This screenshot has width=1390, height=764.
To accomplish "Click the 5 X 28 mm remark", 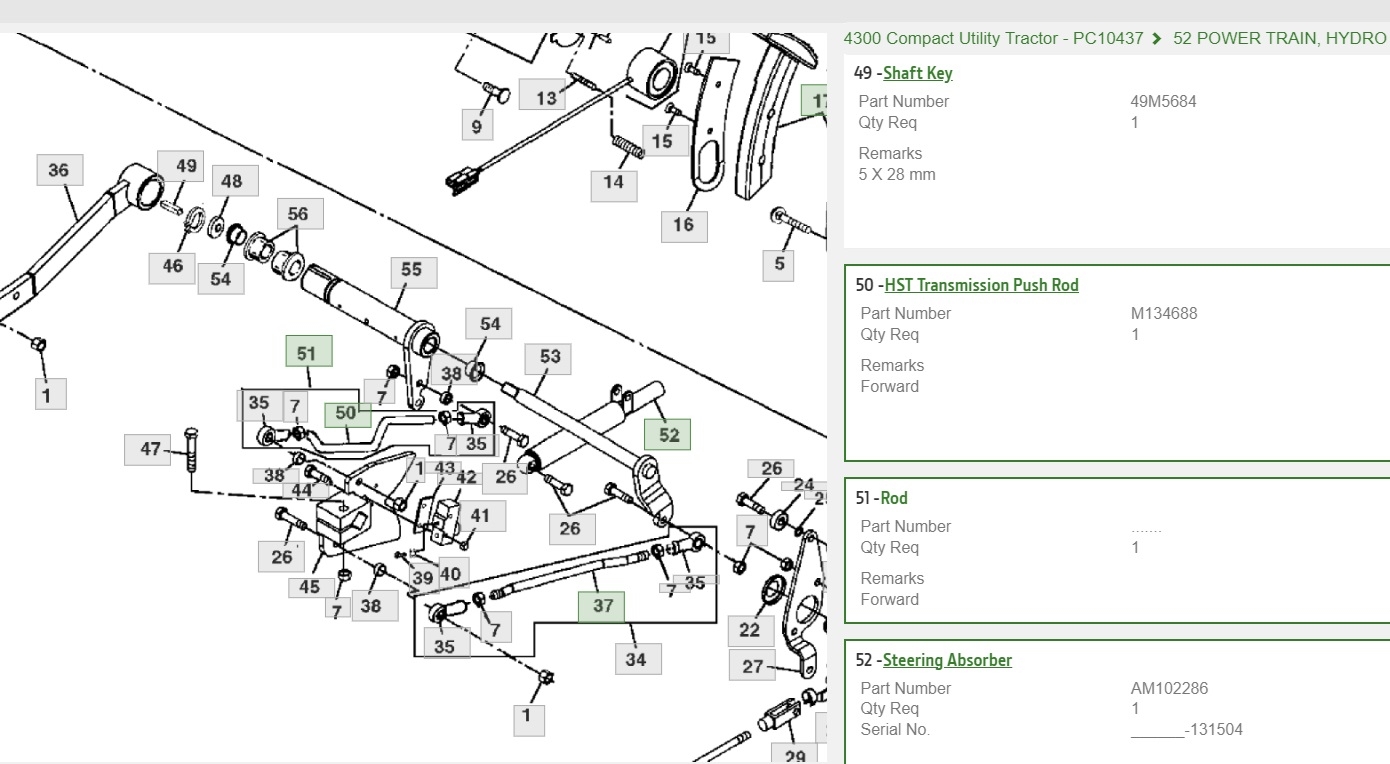I will [x=897, y=174].
